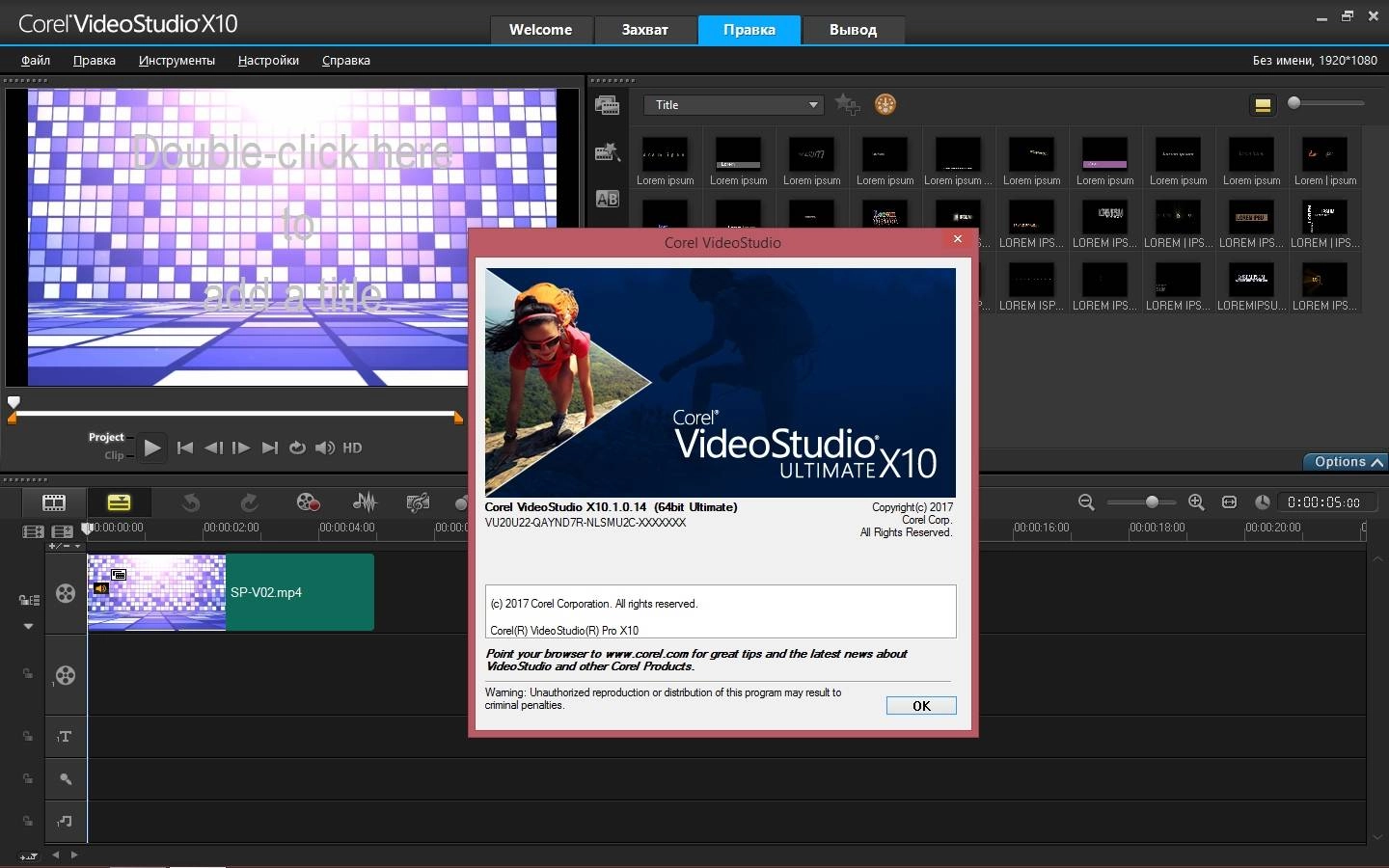Click the preview volume speaker

325,448
